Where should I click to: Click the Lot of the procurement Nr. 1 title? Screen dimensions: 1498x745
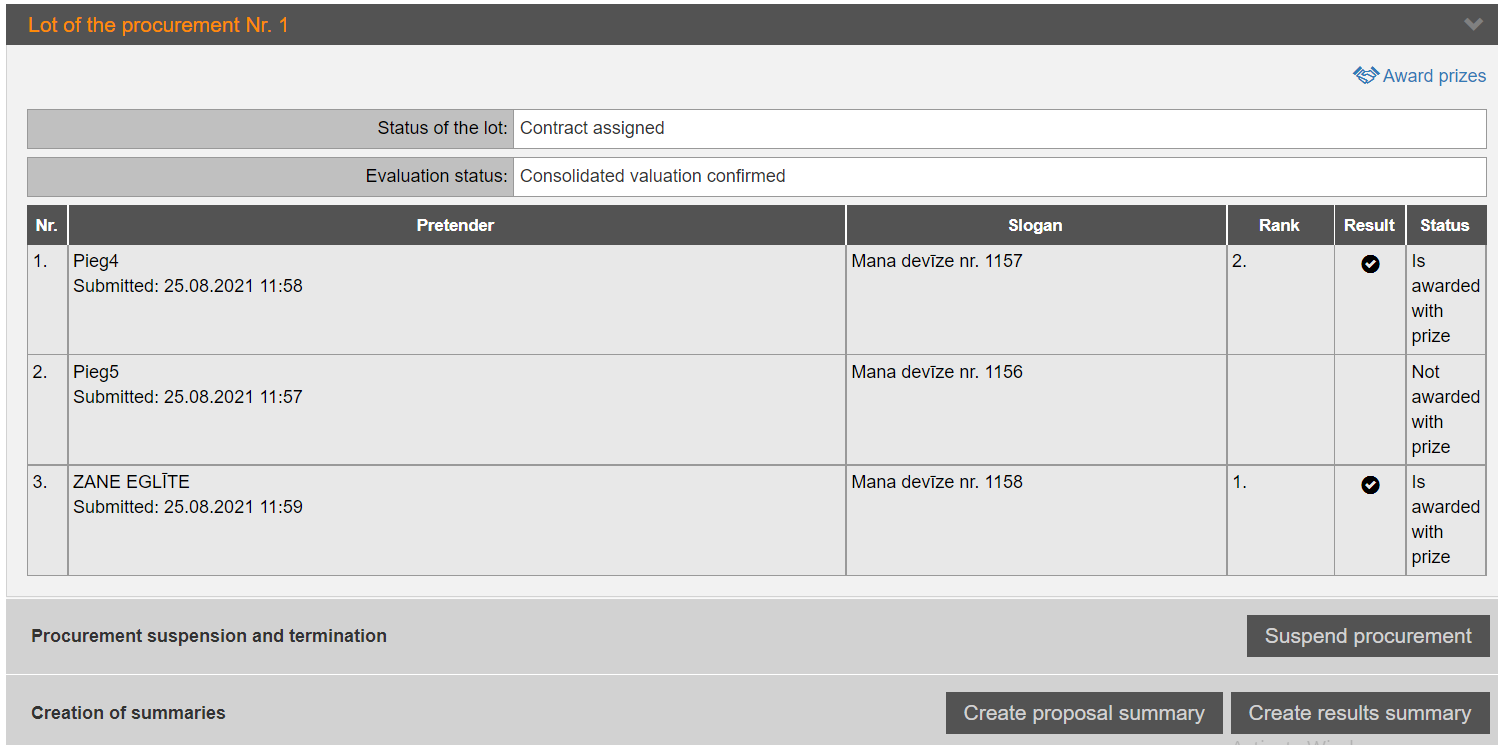coord(158,25)
